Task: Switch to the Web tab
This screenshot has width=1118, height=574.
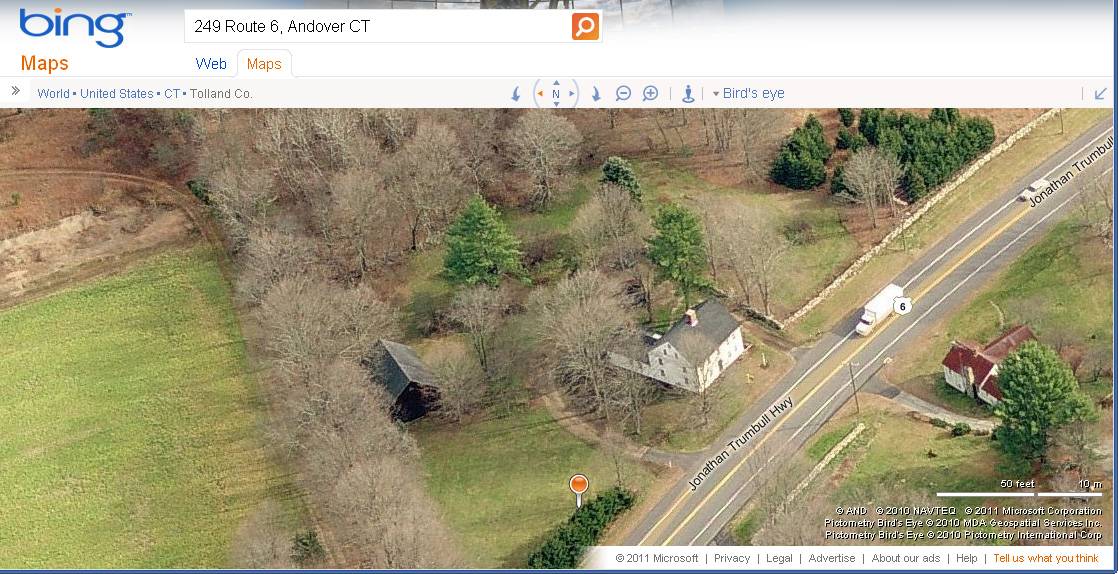Action: (211, 63)
